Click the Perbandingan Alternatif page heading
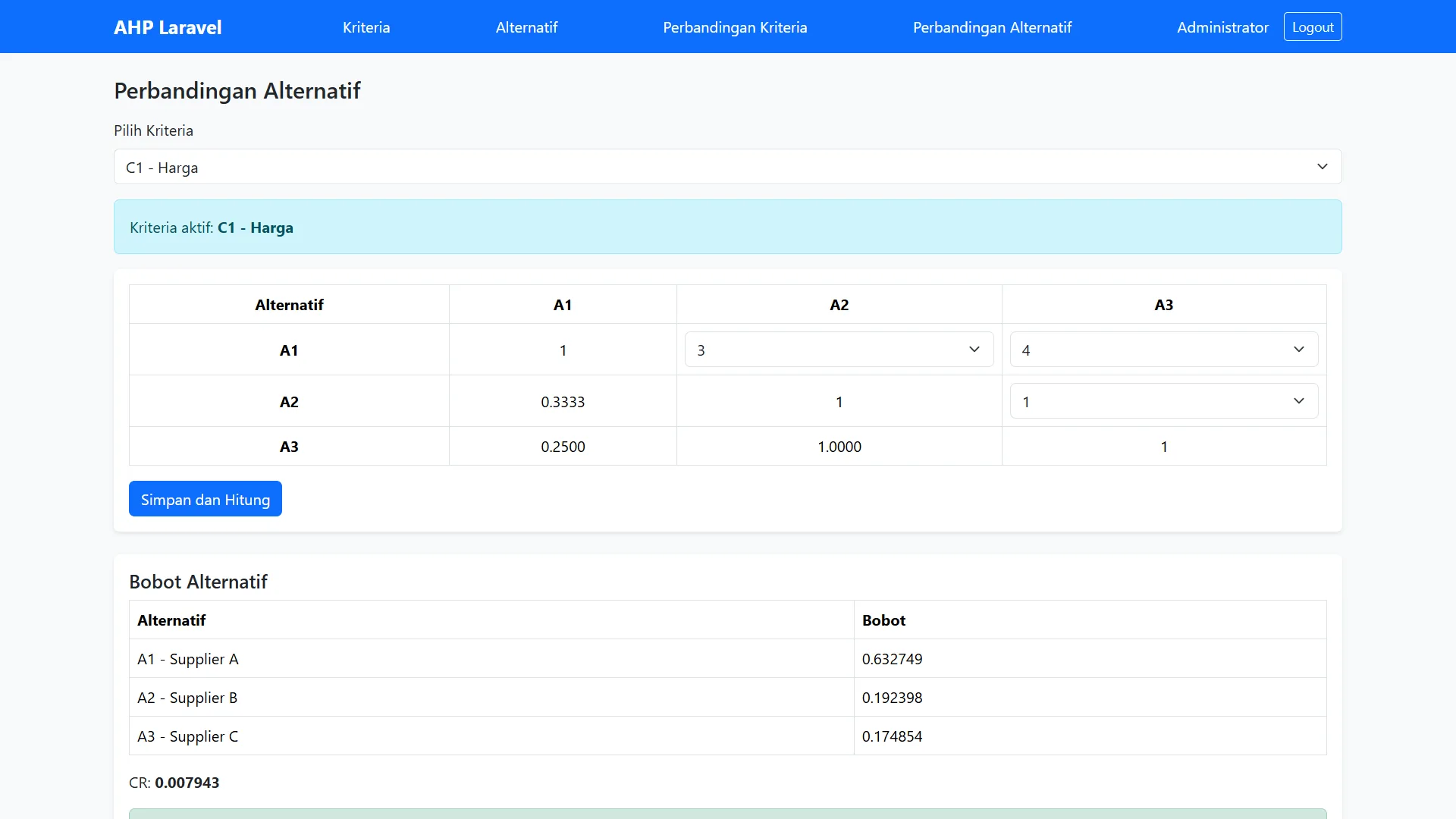 pyautogui.click(x=237, y=91)
